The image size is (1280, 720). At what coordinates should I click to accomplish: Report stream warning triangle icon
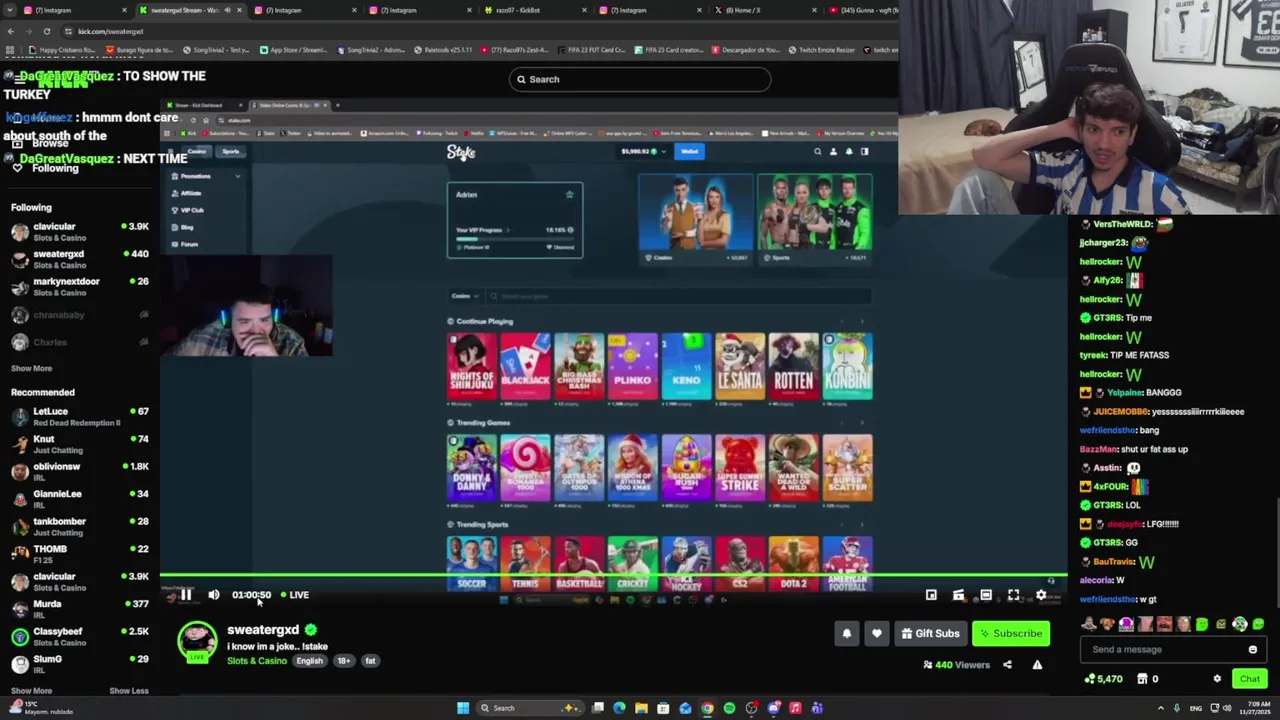tap(1037, 665)
